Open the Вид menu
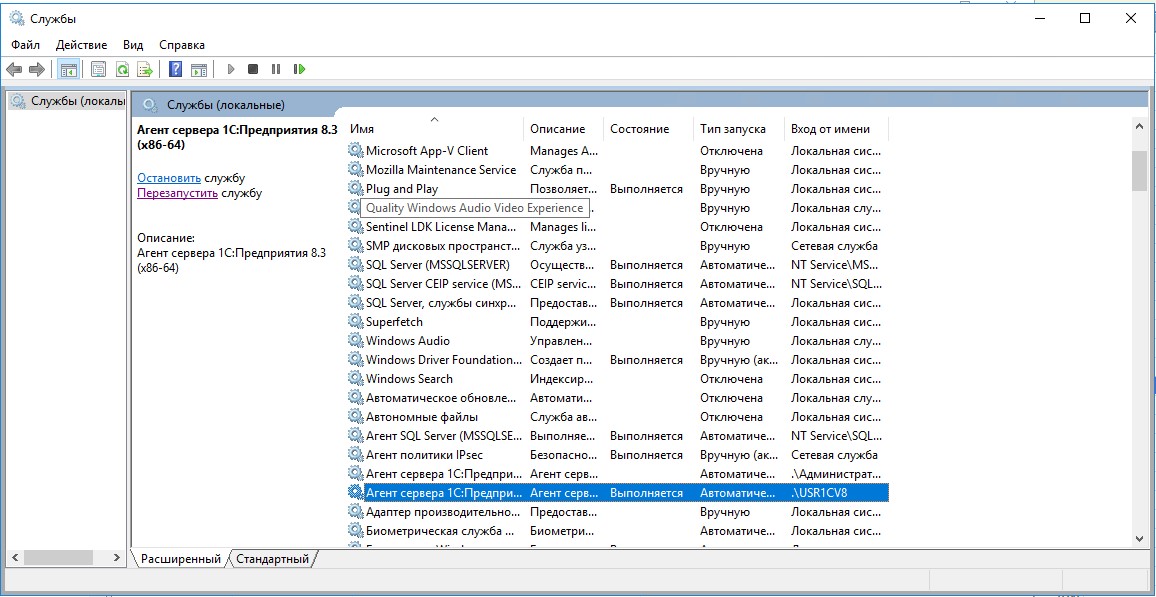 (133, 45)
